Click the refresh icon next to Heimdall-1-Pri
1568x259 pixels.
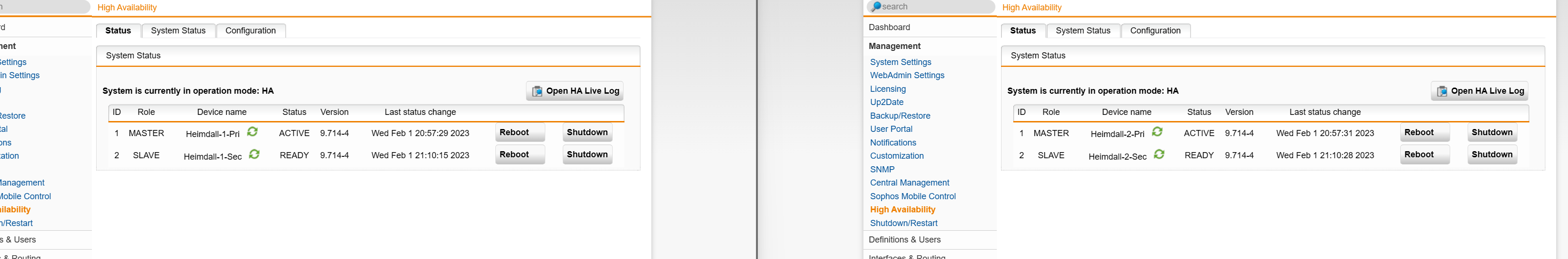tap(253, 132)
